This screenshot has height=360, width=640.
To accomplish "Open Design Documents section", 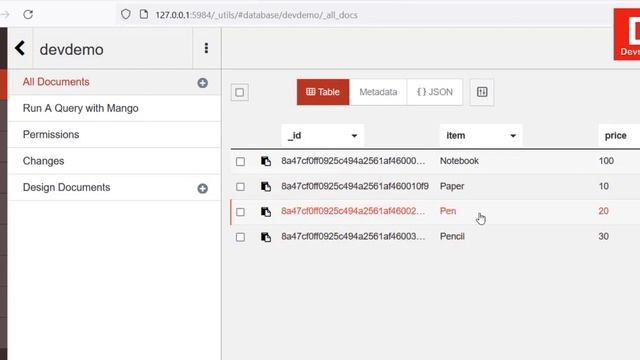I will pyautogui.click(x=67, y=187).
